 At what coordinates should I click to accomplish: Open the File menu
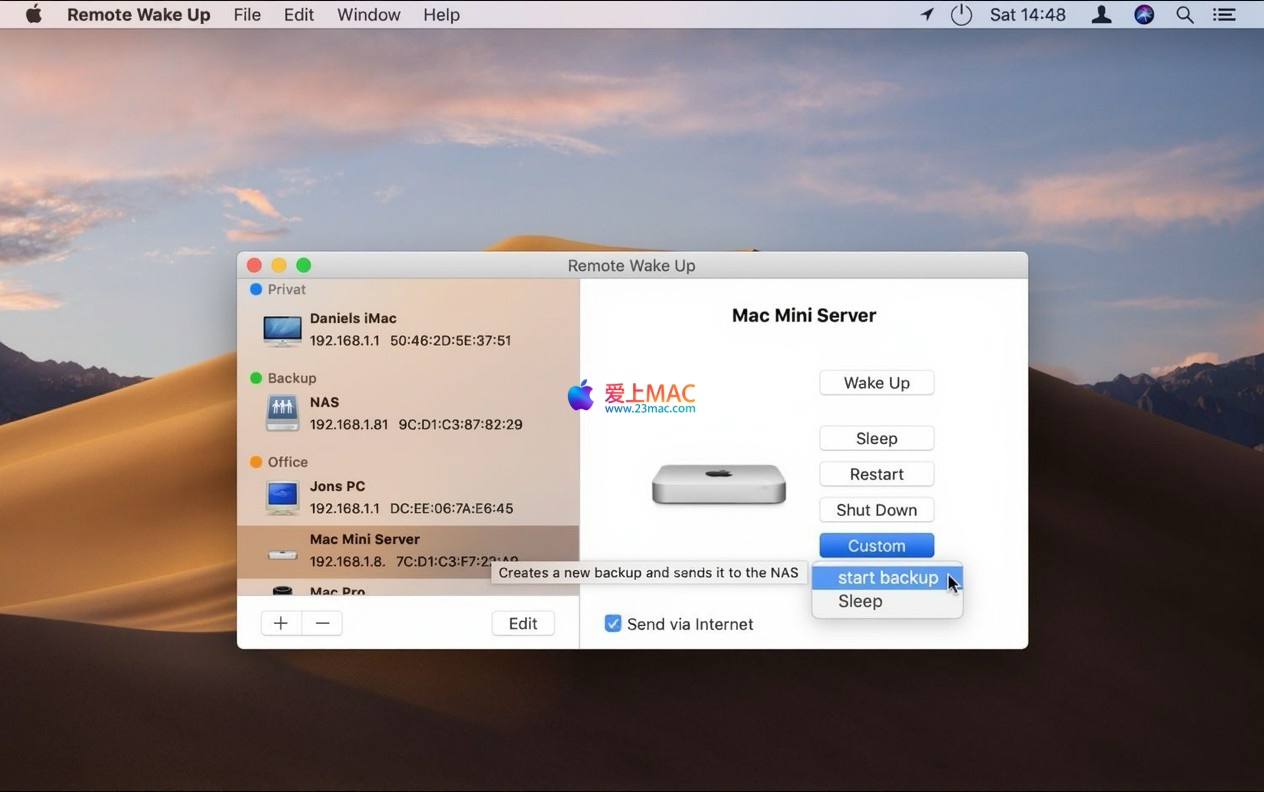coord(247,15)
